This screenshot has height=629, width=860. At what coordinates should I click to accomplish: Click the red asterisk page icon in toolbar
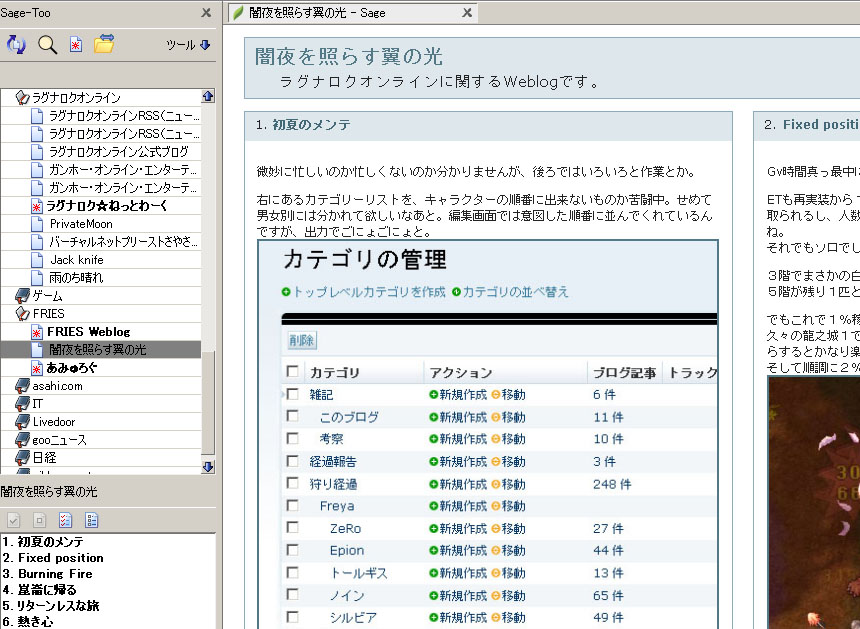(x=76, y=44)
